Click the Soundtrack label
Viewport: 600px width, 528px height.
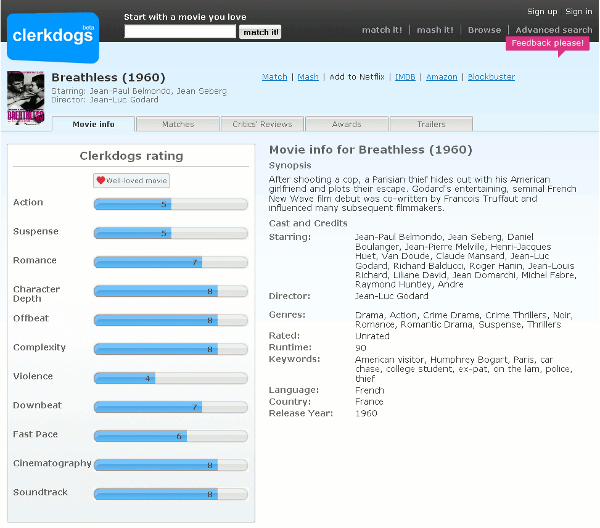click(40, 492)
